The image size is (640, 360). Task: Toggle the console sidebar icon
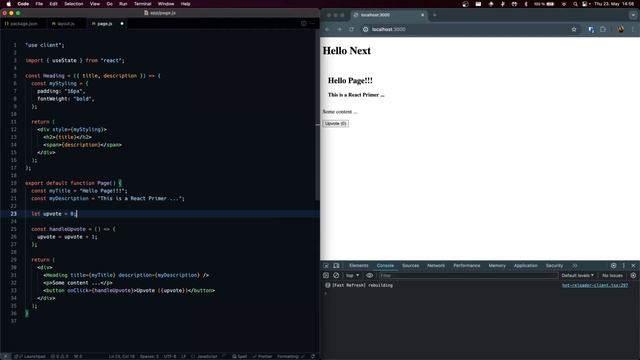click(326, 276)
